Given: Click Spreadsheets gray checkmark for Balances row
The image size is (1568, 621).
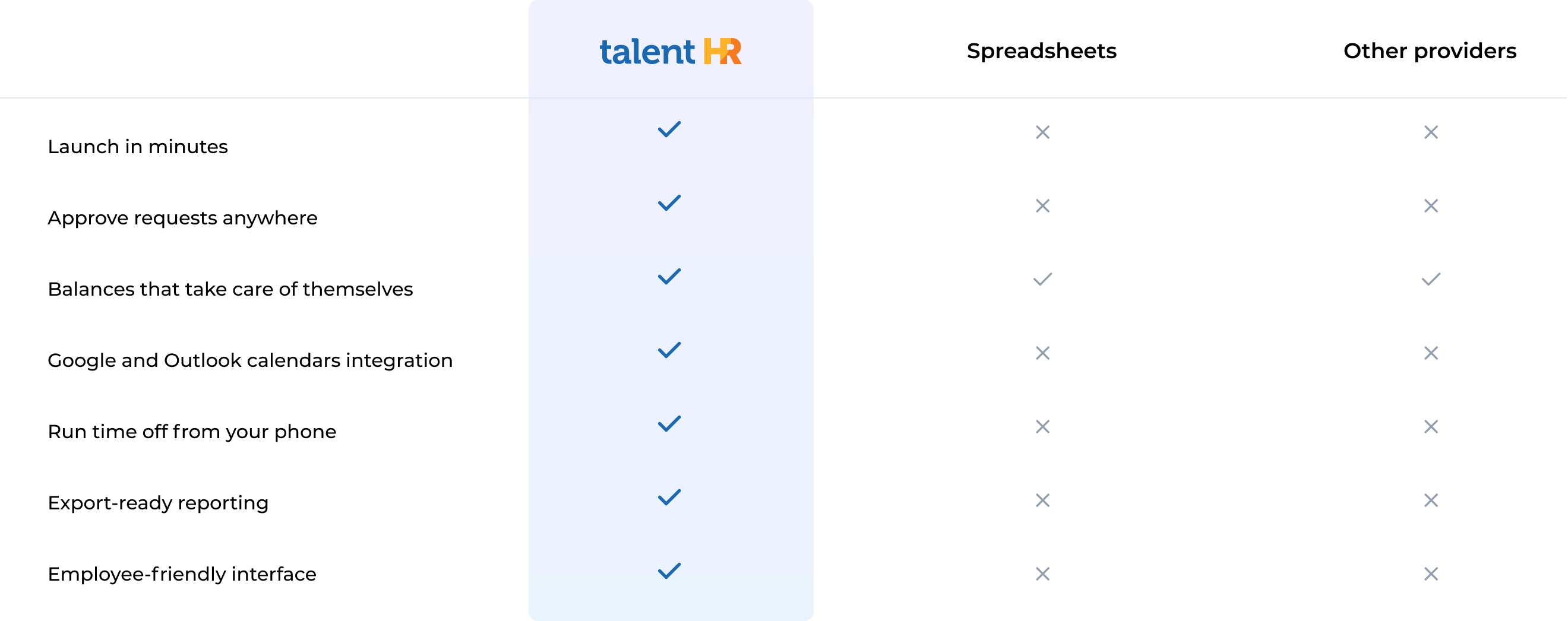Looking at the screenshot, I should click(1042, 279).
